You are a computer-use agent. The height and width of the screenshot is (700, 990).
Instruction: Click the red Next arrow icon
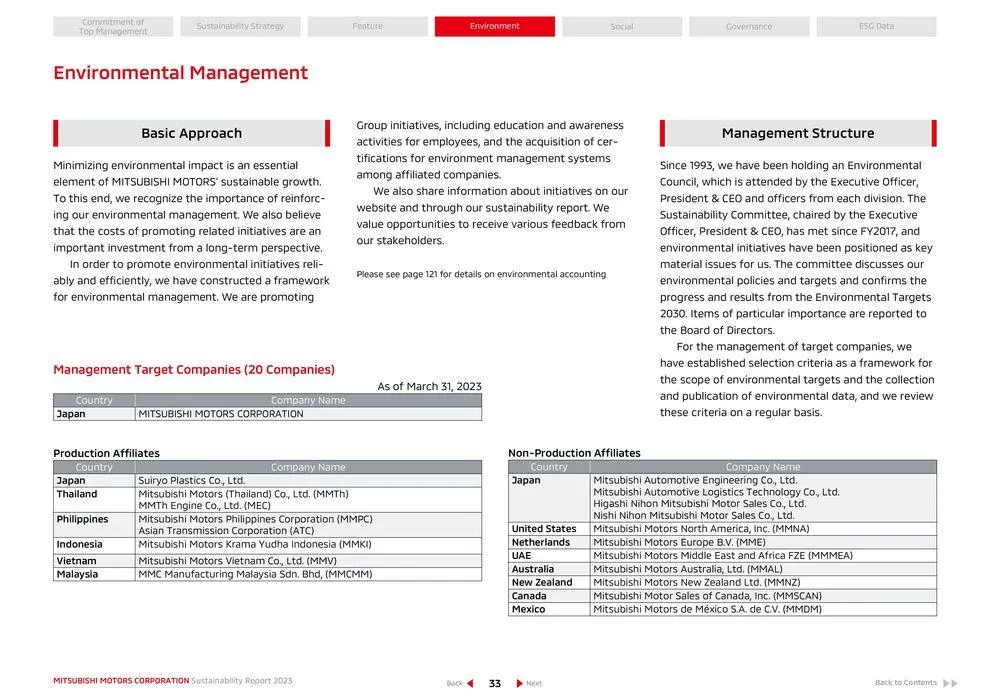pyautogui.click(x=519, y=683)
